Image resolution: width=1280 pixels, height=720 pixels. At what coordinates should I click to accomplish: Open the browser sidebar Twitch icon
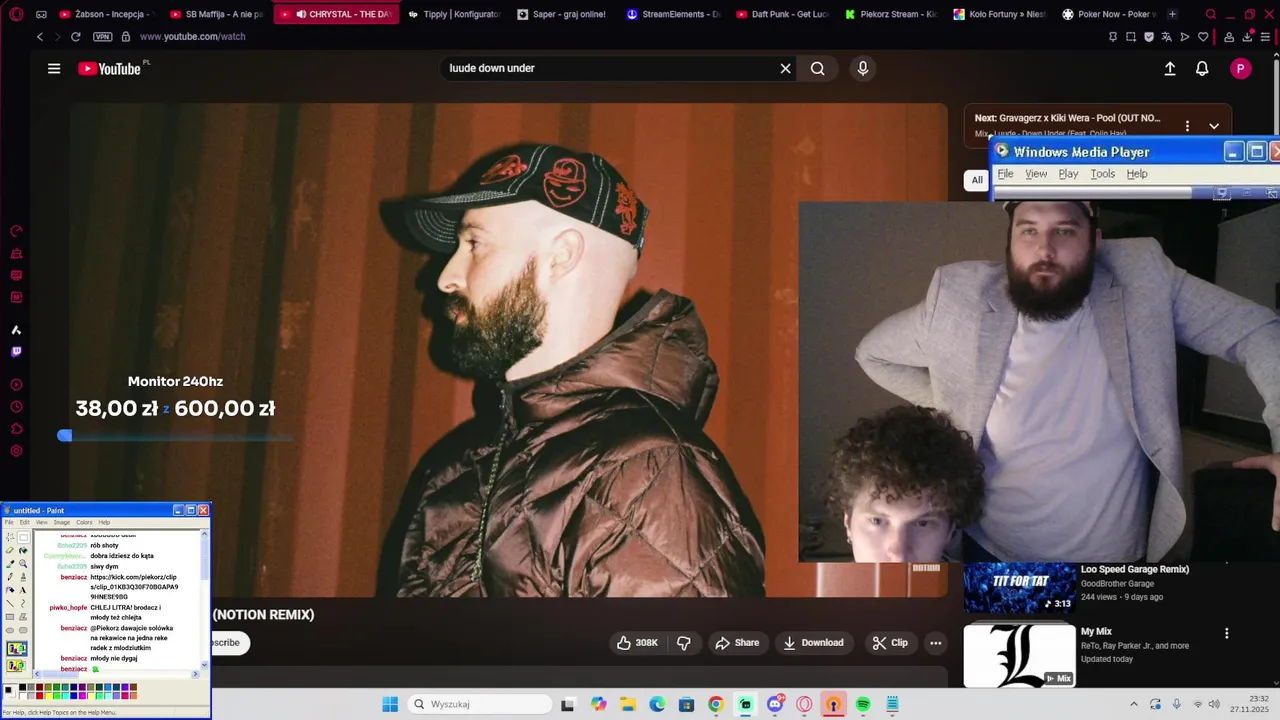click(x=16, y=352)
